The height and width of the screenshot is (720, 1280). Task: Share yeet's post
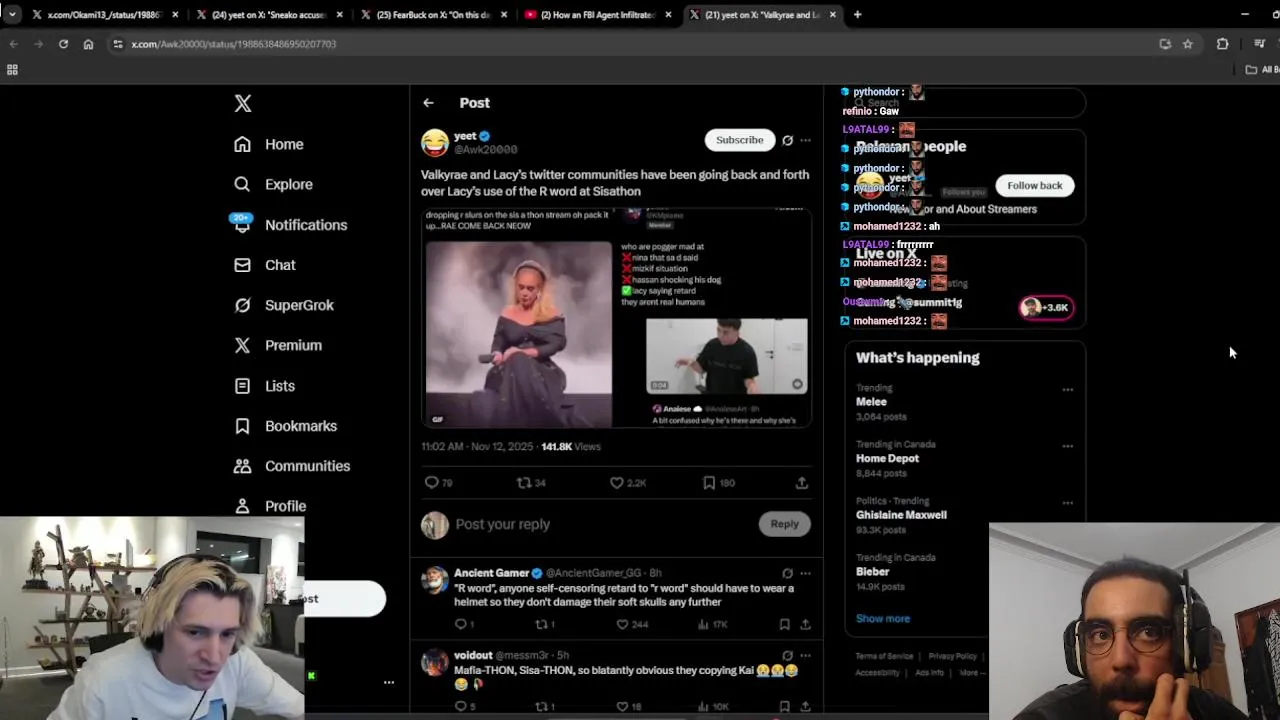(801, 483)
